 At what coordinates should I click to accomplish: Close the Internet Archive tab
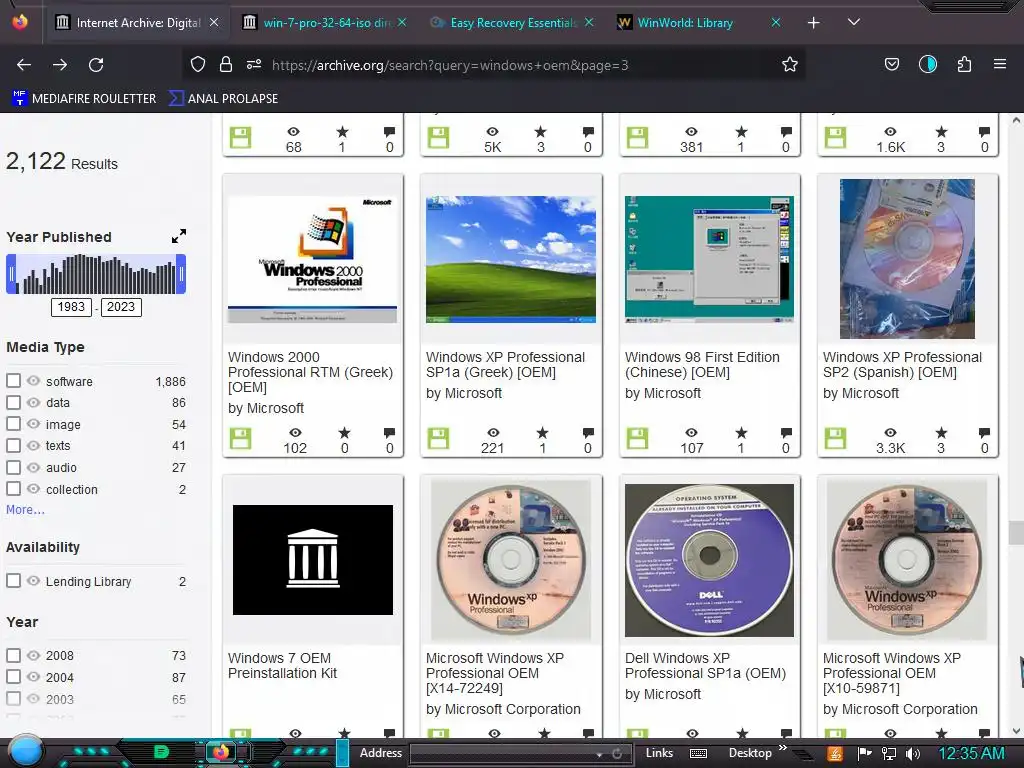click(x=214, y=22)
